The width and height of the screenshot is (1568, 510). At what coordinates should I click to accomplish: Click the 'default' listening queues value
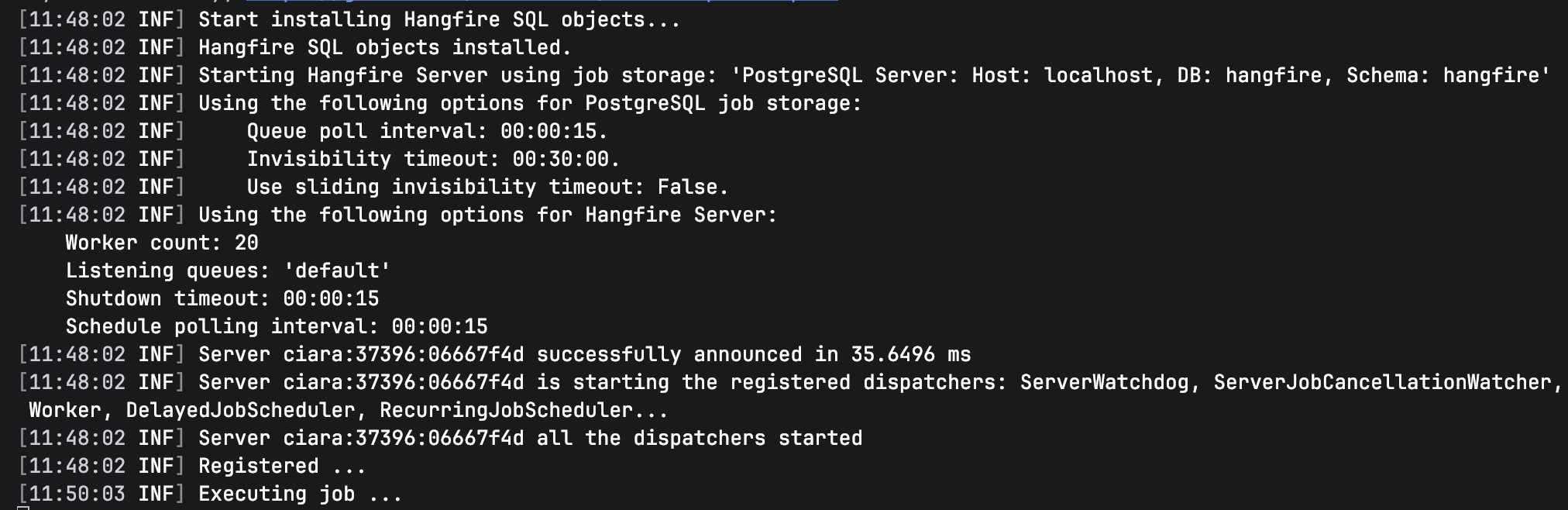337,271
